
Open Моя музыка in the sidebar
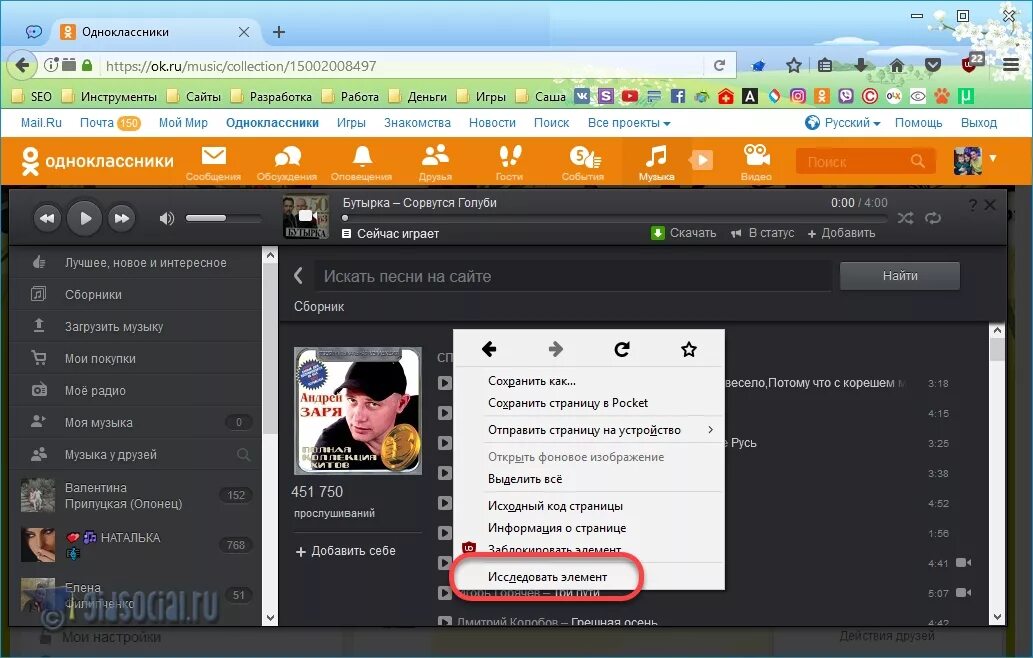pos(136,423)
